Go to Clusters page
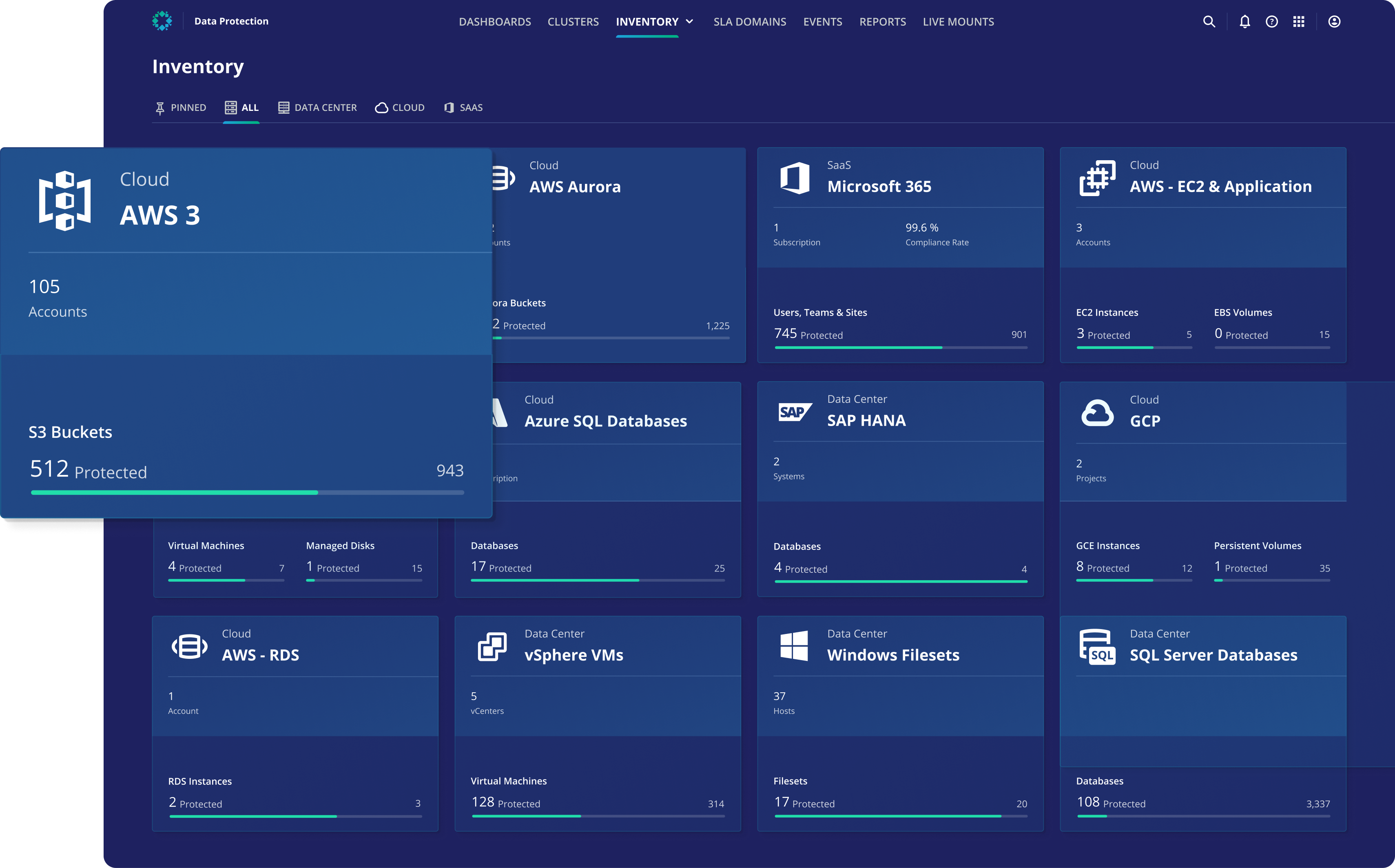 [573, 22]
